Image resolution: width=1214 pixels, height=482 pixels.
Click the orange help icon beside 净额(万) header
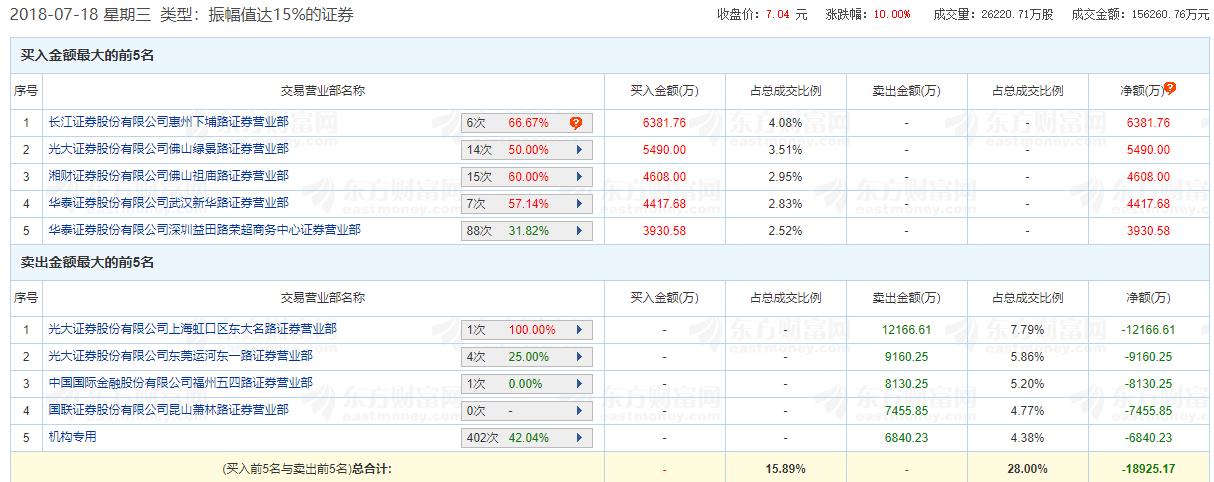click(1170, 88)
